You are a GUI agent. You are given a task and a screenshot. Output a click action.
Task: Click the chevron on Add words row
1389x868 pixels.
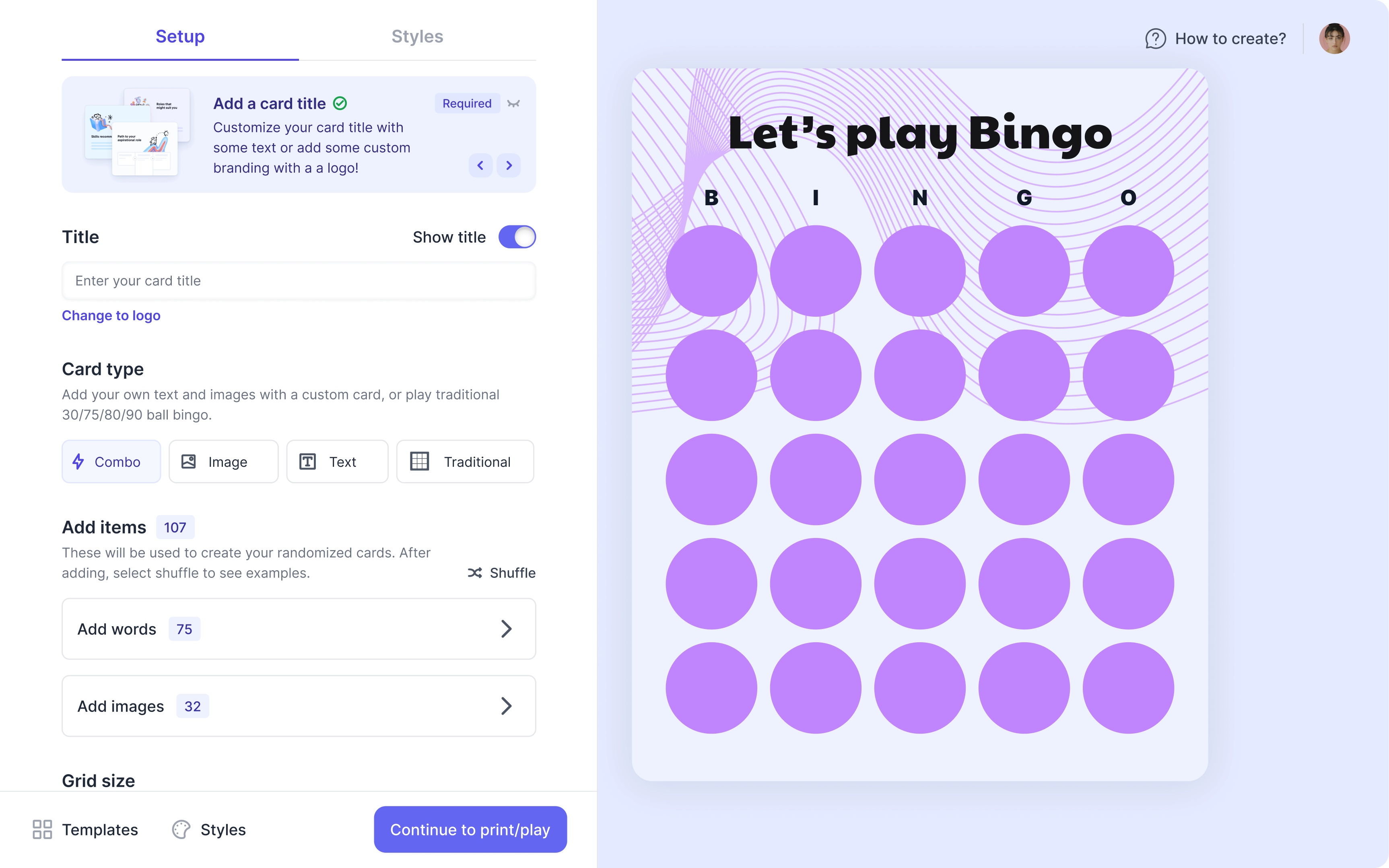[x=506, y=628]
